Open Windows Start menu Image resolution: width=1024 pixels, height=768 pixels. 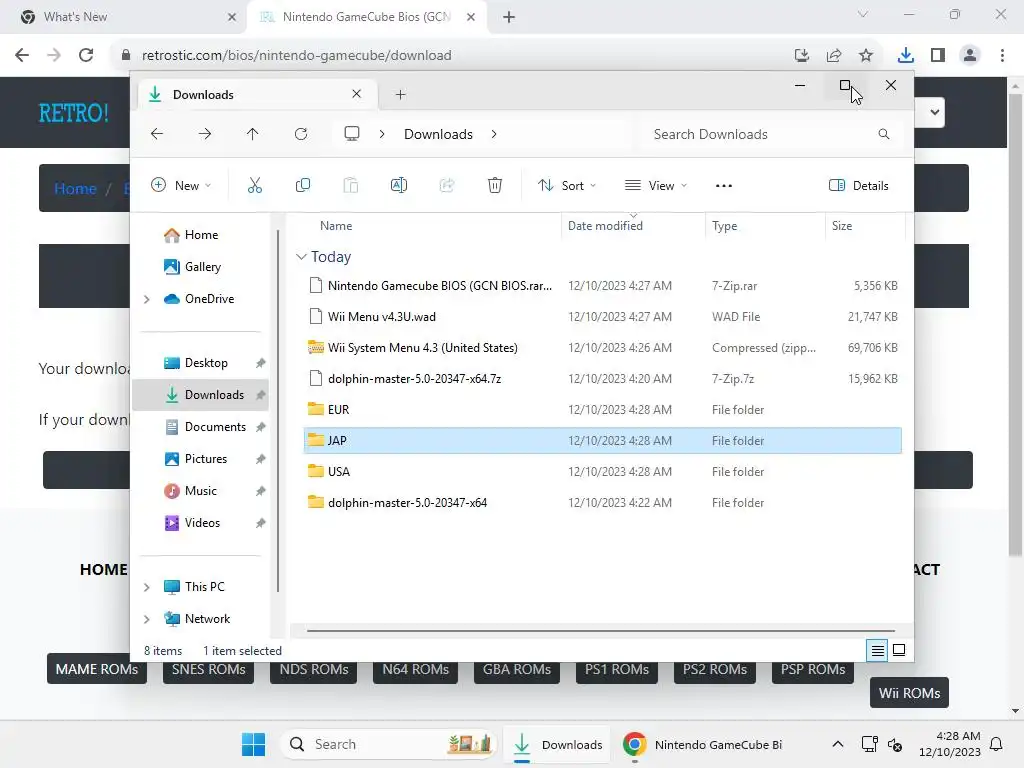[x=253, y=744]
